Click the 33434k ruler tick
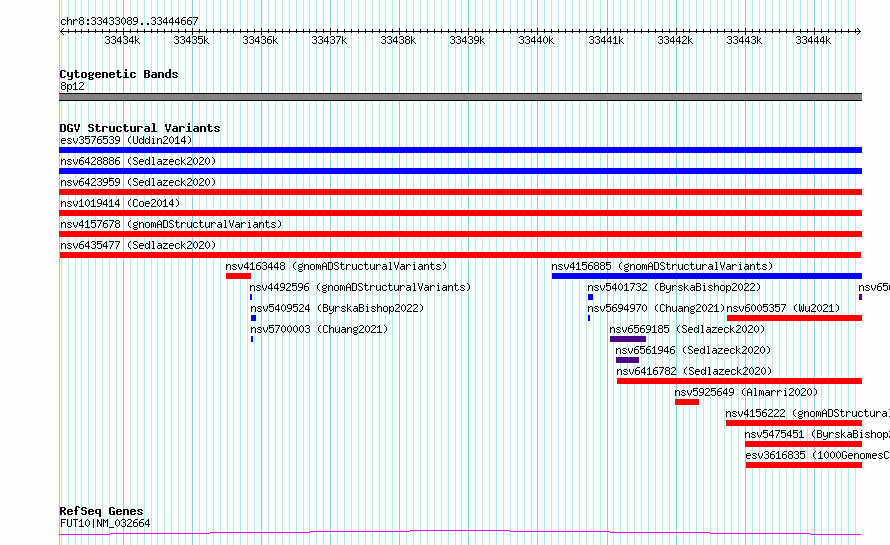Viewport: 890px width, 545px height. [x=122, y=40]
